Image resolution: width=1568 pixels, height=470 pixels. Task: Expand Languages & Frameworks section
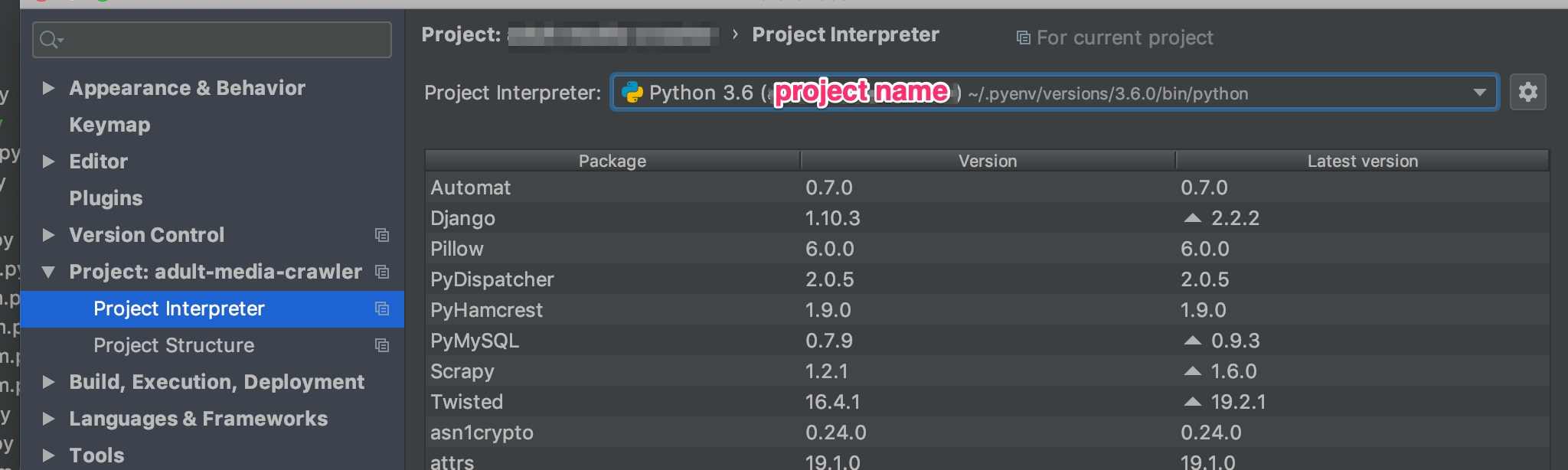coord(48,419)
